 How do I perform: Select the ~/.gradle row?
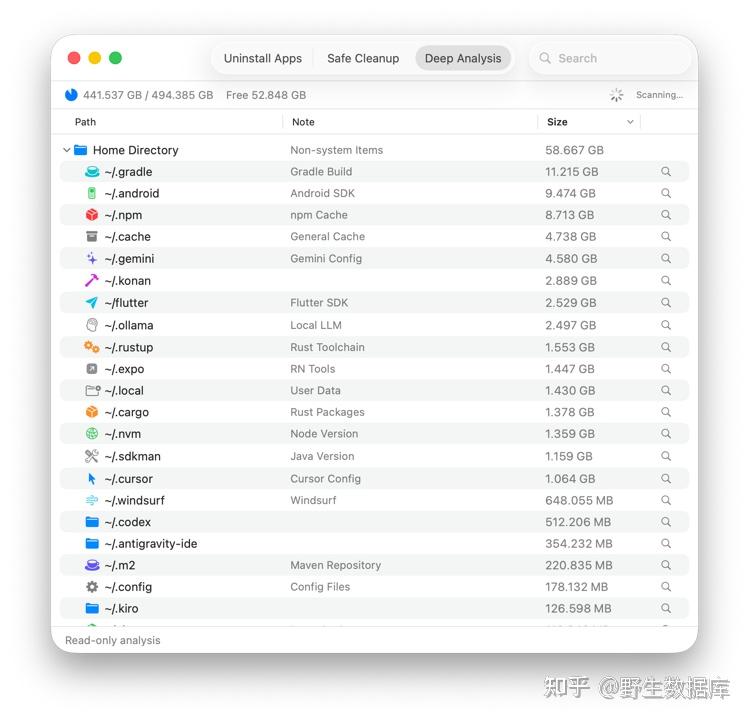[374, 172]
